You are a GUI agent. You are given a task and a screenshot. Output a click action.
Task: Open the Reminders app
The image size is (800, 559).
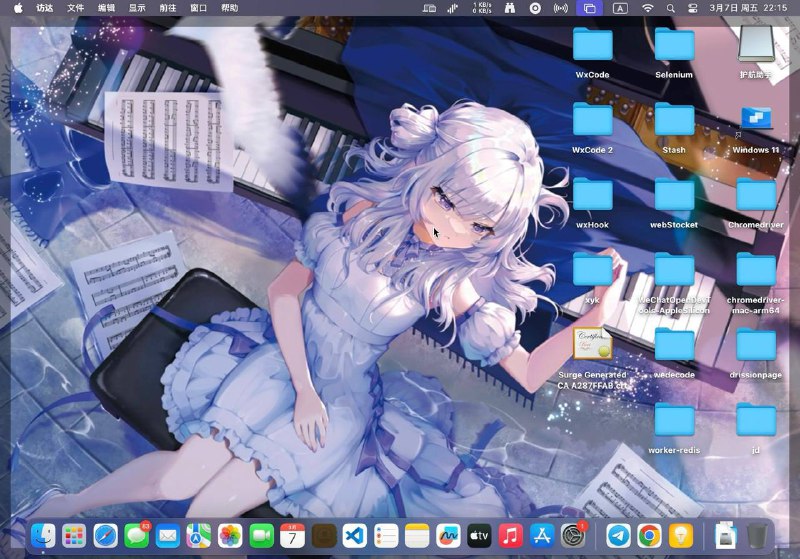pyautogui.click(x=386, y=536)
